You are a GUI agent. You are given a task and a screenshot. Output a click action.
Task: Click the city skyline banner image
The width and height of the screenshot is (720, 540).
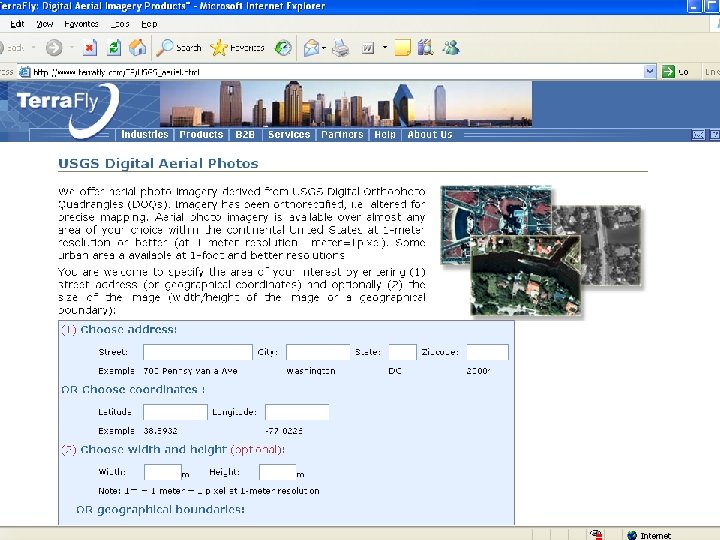(346, 104)
